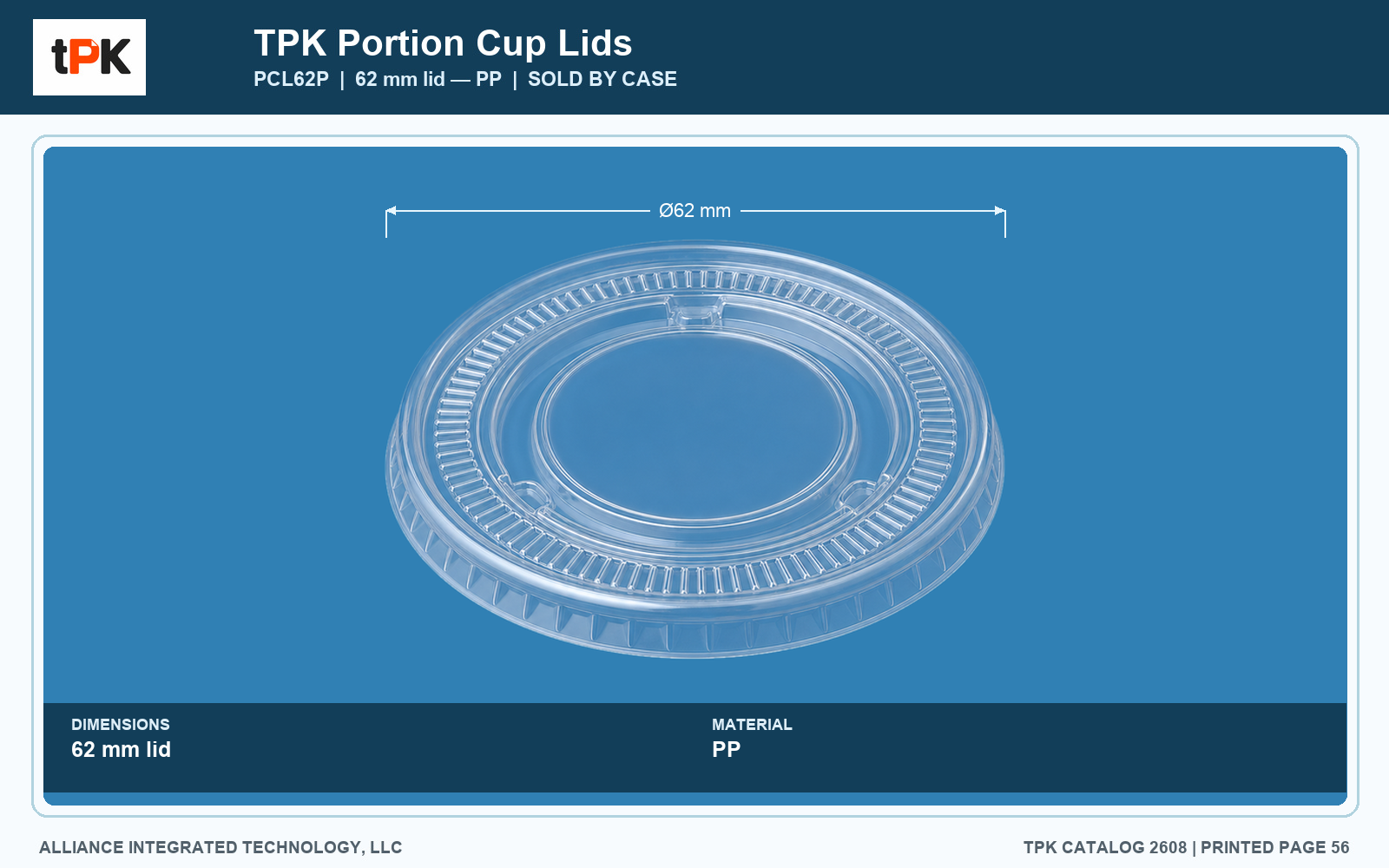Select the PCL62P product code
The image size is (1389, 868).
(x=291, y=79)
